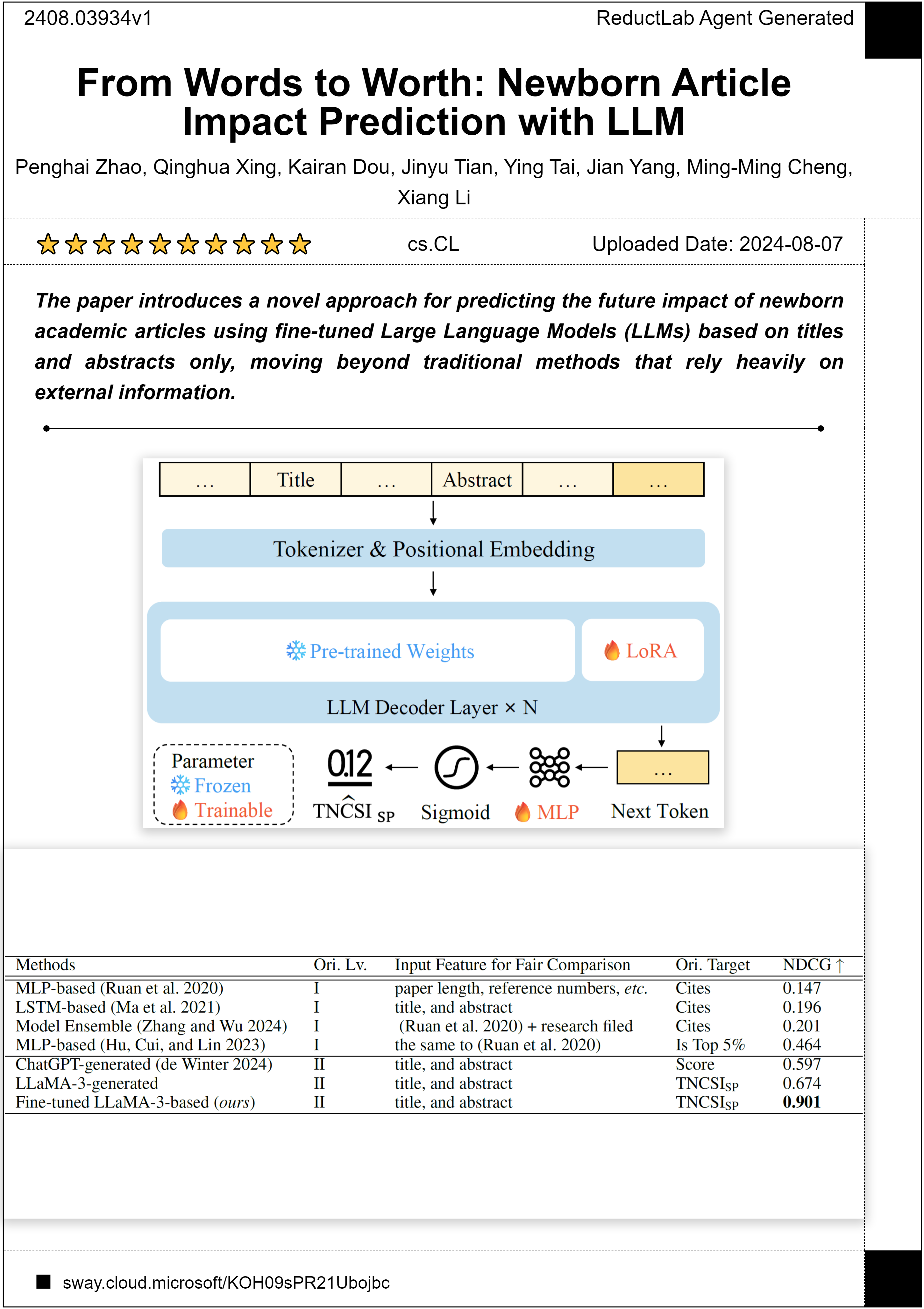Click the arXiv ID 2408.03934v1
924x1309 pixels.
[x=88, y=18]
